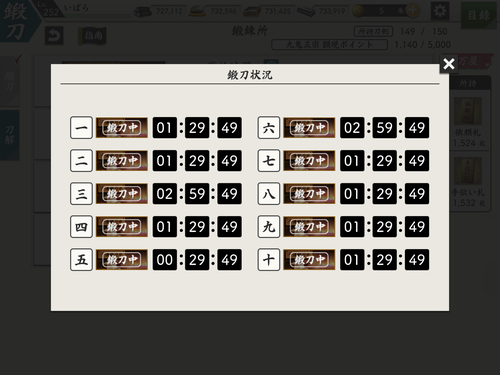Click the seconds digits 49 of slot 十
500x375 pixels.
417,260
